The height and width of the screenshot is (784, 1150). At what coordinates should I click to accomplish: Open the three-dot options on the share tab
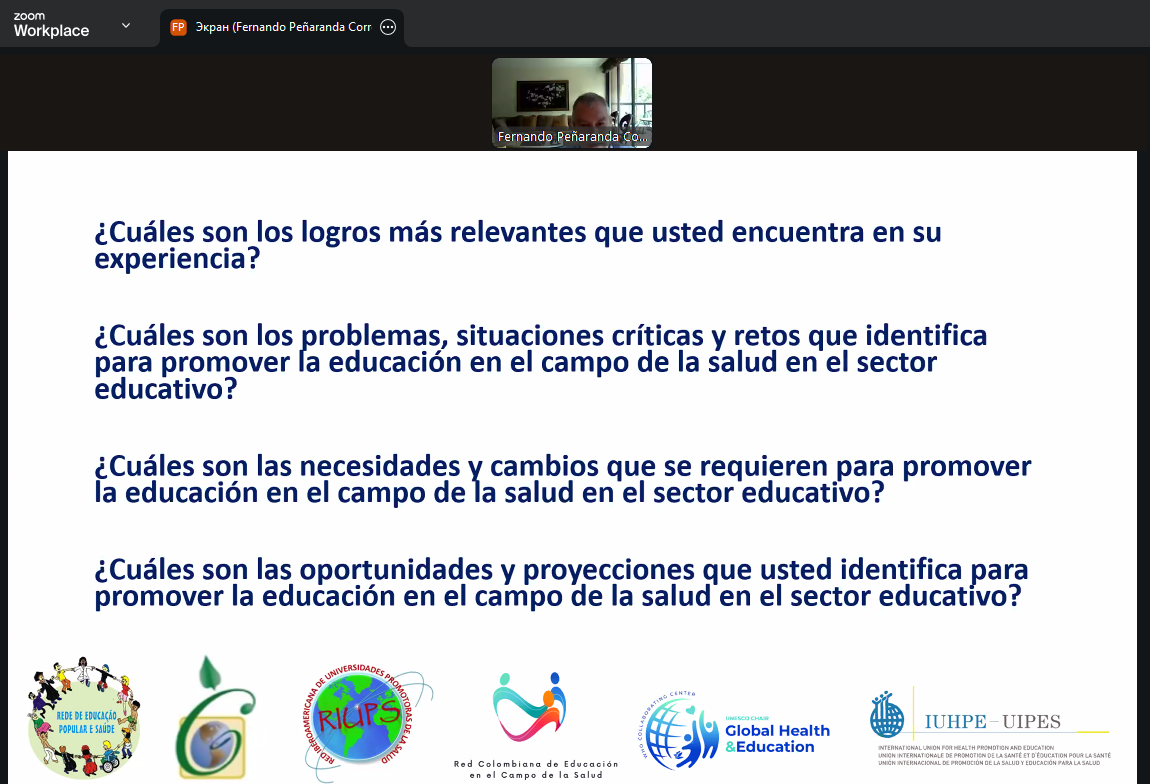pos(388,27)
